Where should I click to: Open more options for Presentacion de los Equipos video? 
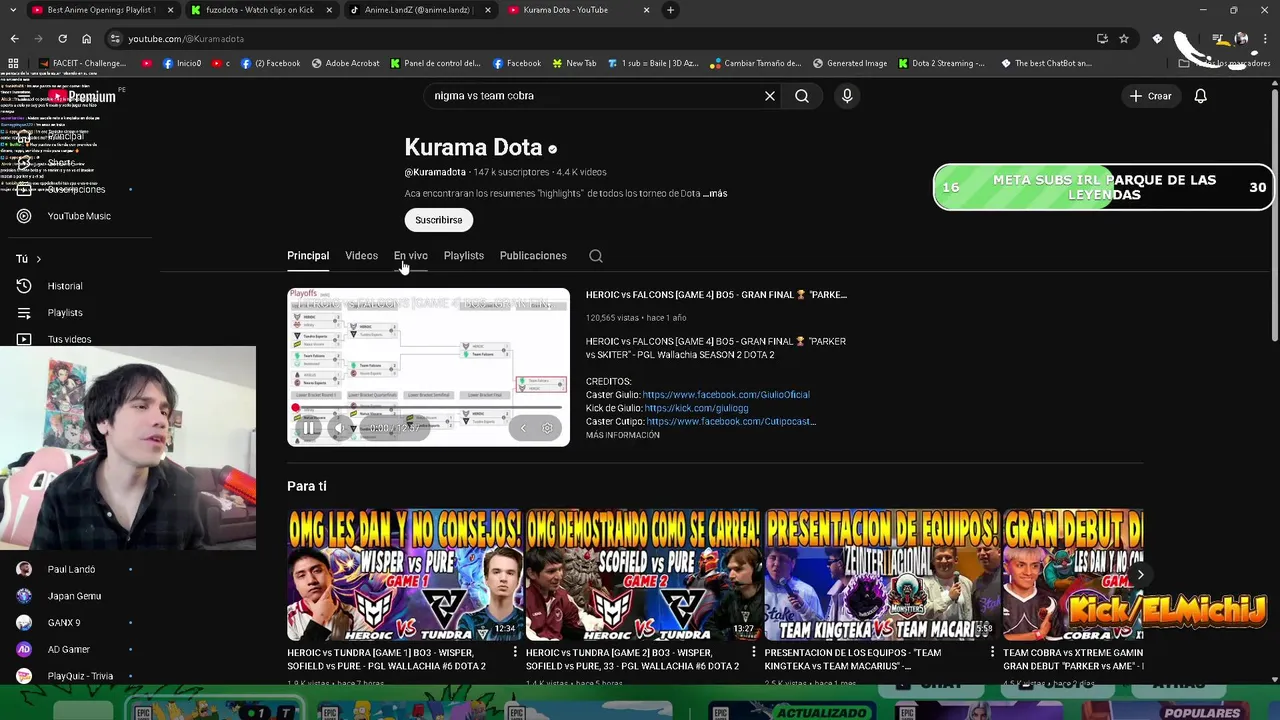[992, 653]
